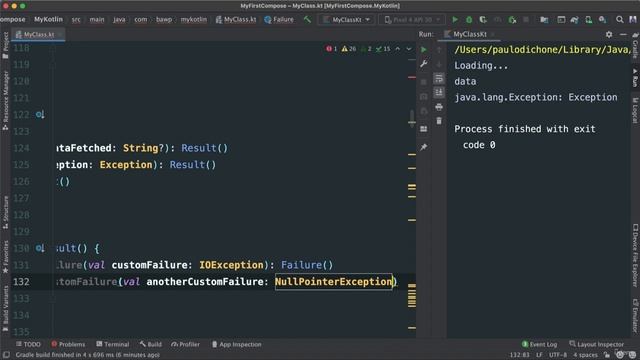Open the Profiler tool window

[186, 344]
